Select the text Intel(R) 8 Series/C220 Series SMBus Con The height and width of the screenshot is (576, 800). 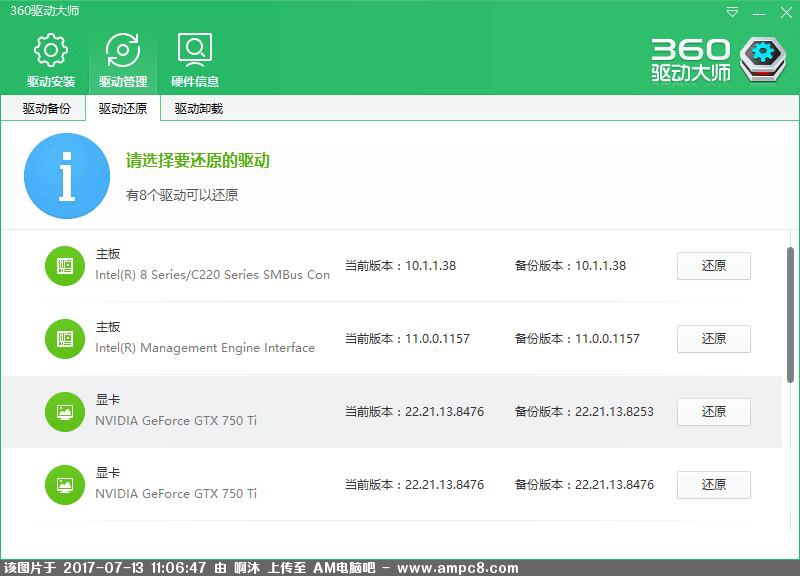pyautogui.click(x=212, y=275)
